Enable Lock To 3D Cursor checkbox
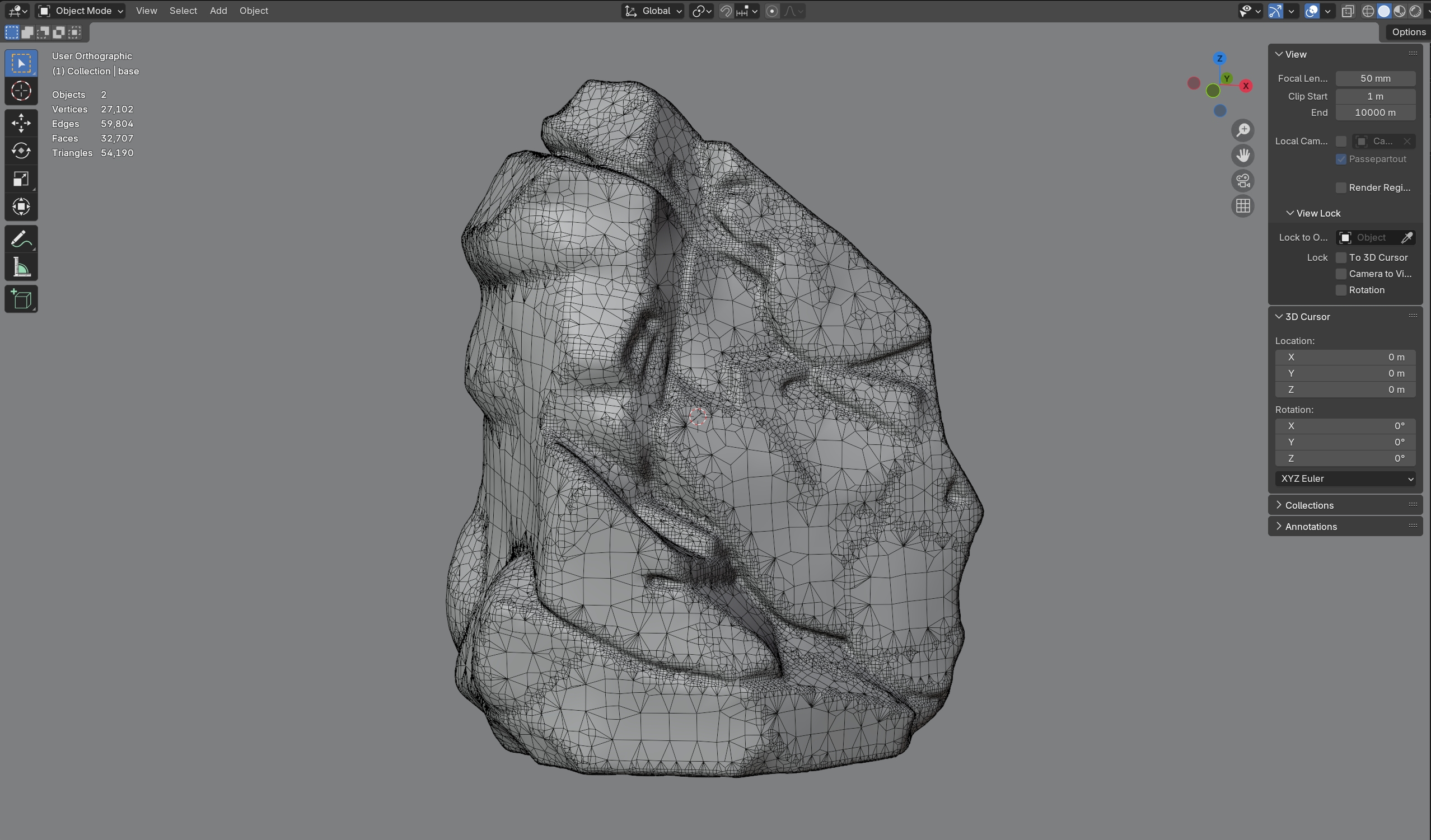 click(x=1341, y=257)
